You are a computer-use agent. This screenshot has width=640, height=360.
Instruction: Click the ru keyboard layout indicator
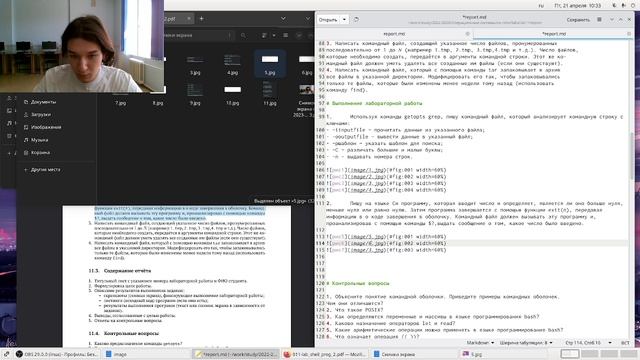pos(541,6)
